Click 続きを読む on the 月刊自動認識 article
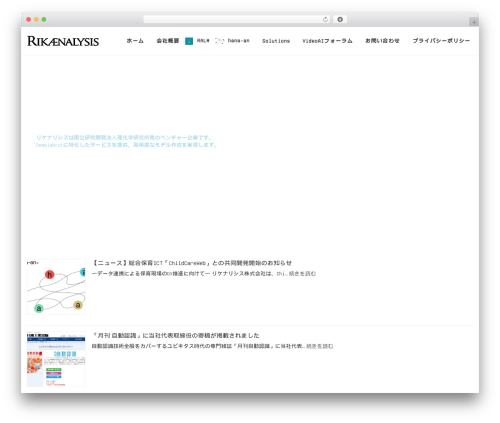500x423 pixels. point(319,346)
